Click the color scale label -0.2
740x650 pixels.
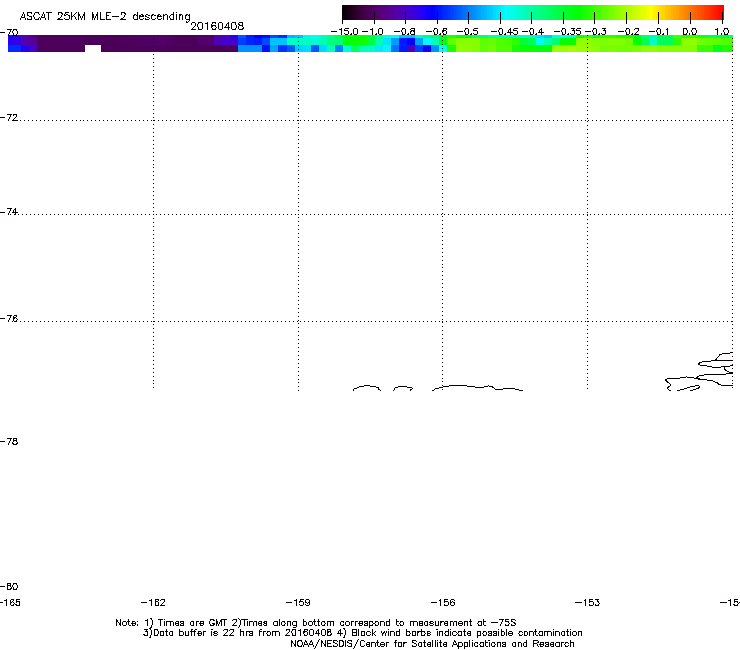[x=629, y=32]
